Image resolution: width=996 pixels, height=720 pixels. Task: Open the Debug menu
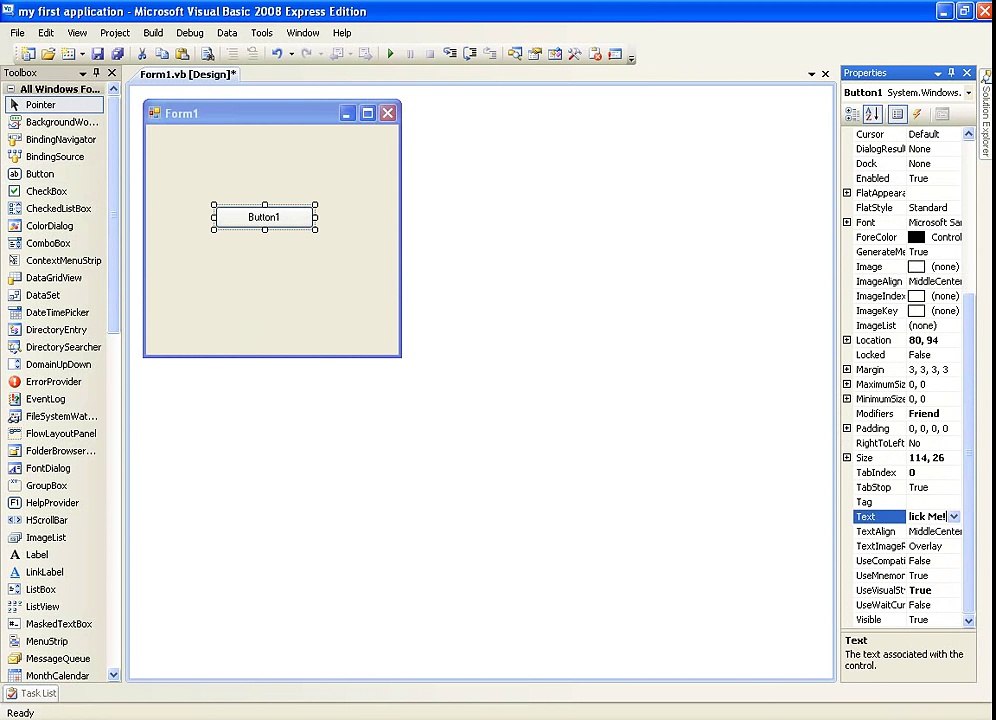coord(189,33)
